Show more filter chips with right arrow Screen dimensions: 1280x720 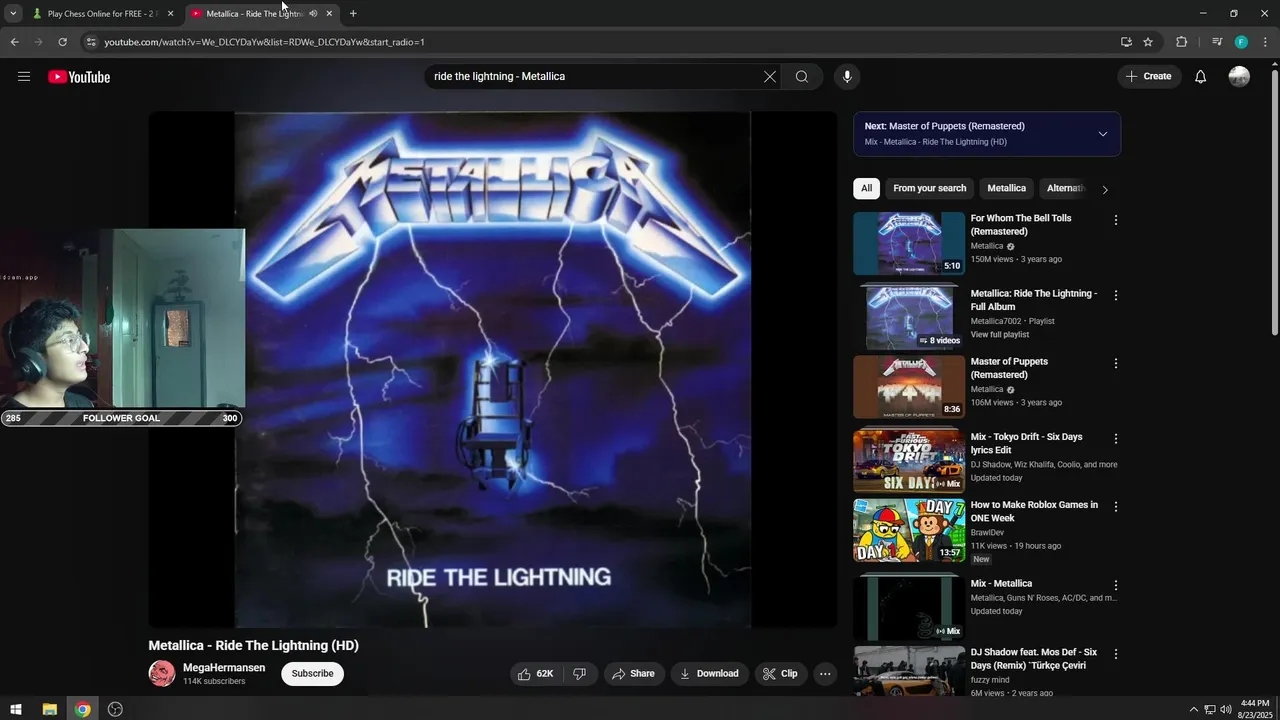1104,189
